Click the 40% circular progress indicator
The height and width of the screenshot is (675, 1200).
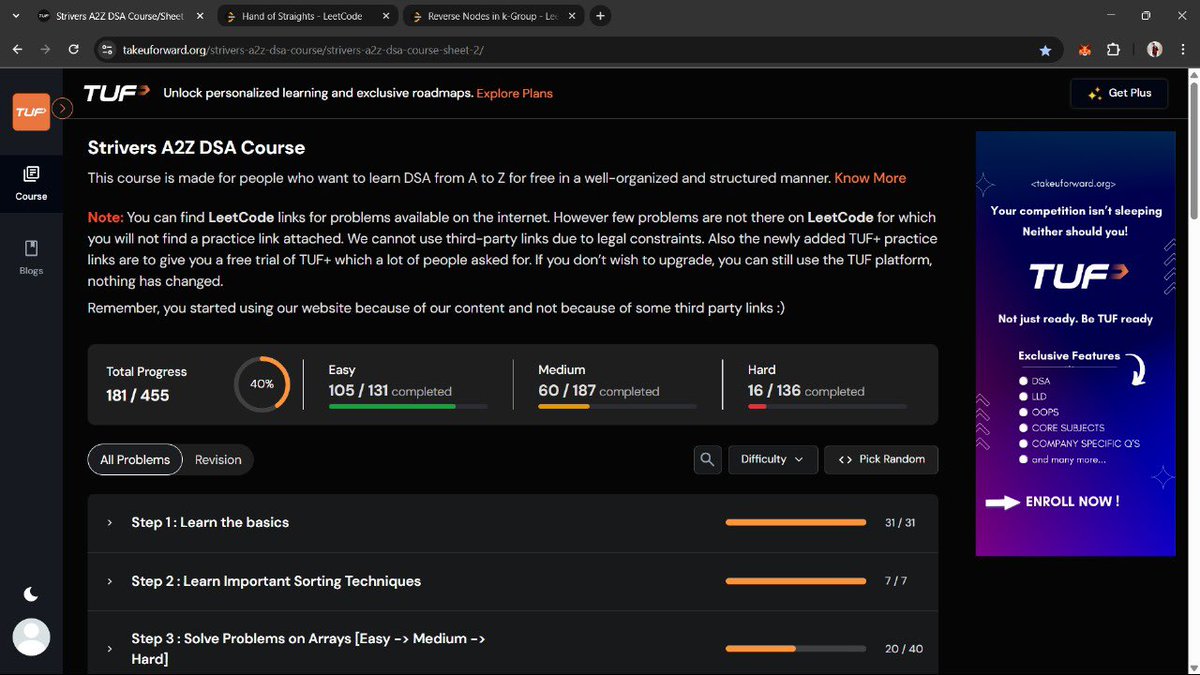click(x=262, y=383)
